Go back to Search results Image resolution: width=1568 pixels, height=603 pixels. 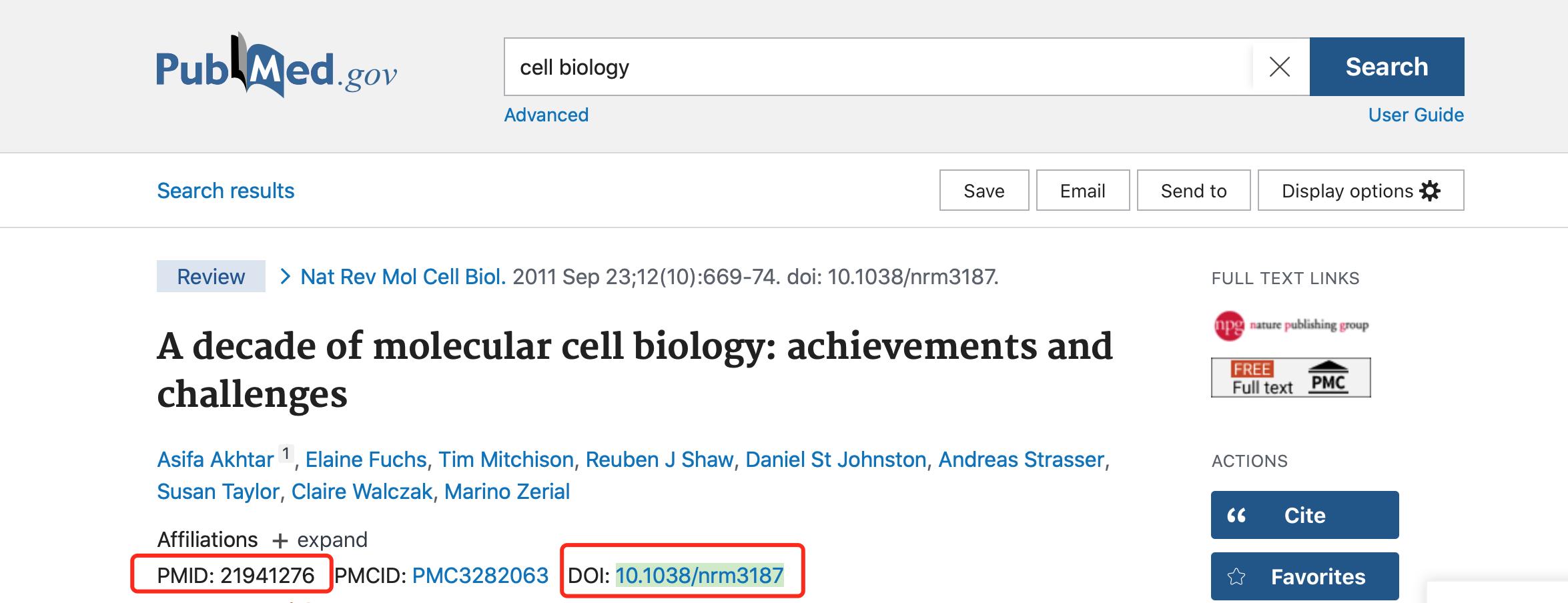coord(226,191)
